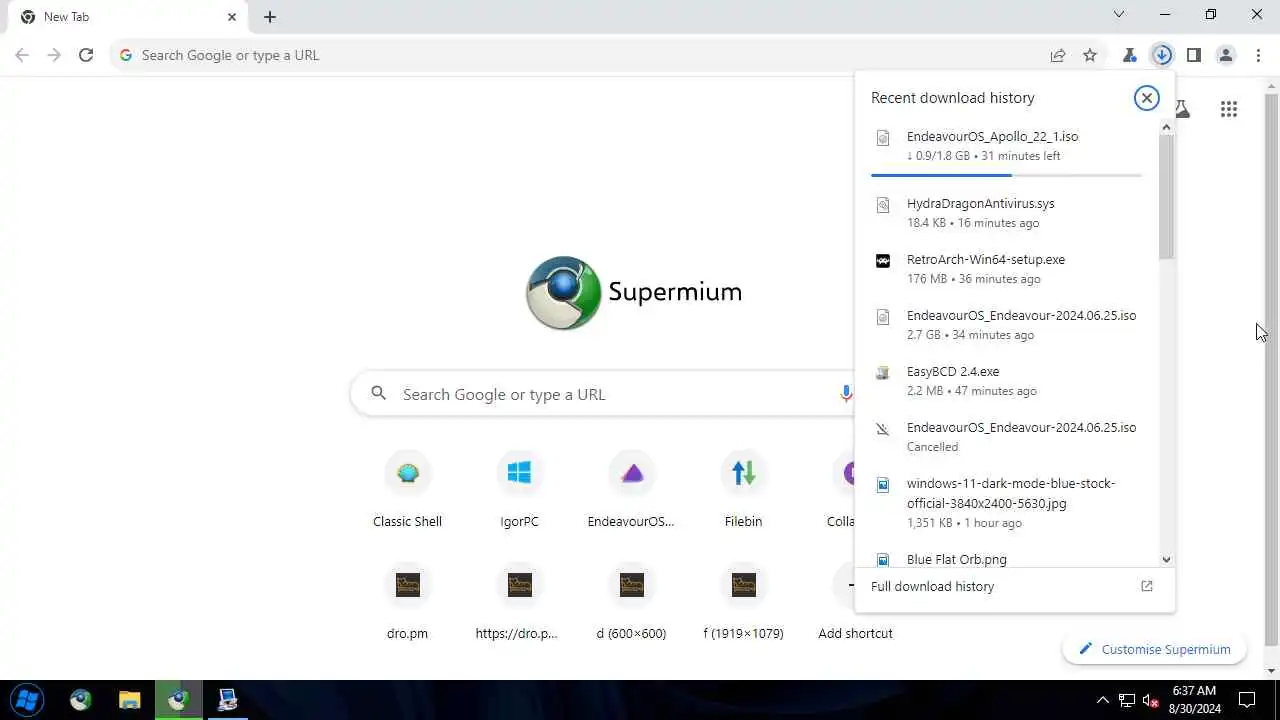Click the address bar

[x=590, y=55]
